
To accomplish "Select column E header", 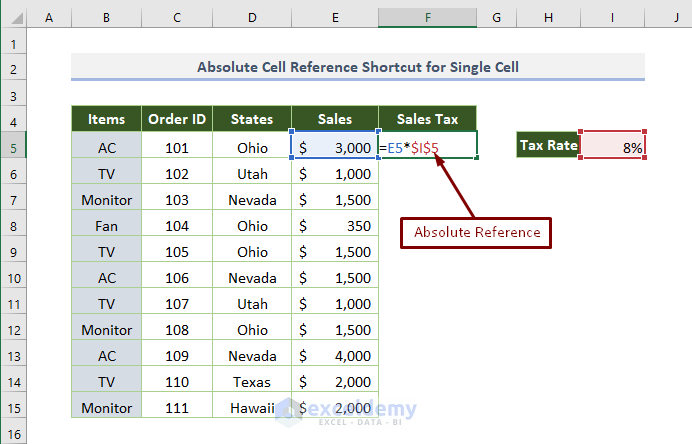I will click(x=335, y=18).
